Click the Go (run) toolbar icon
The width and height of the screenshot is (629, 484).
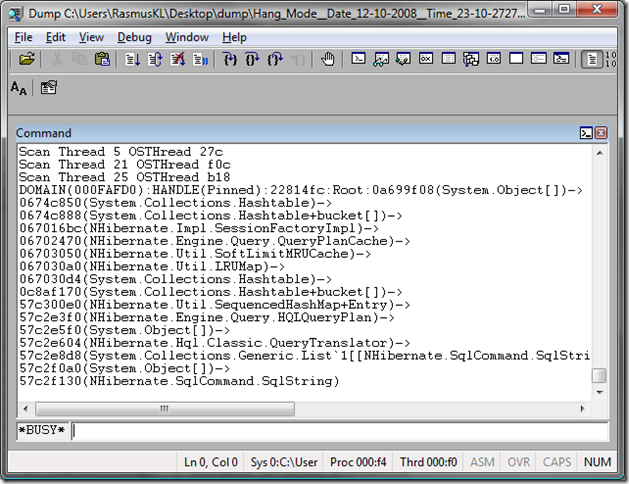click(x=132, y=59)
